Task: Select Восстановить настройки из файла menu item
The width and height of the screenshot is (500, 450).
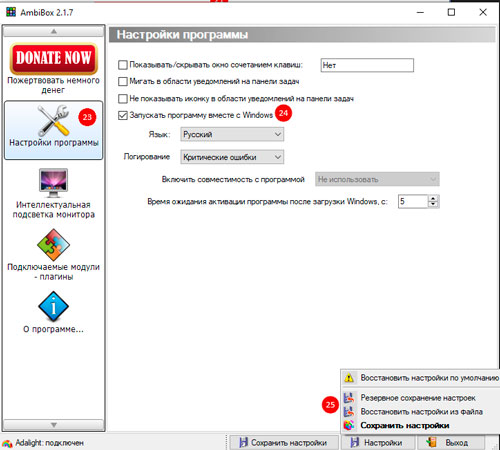Action: point(420,412)
